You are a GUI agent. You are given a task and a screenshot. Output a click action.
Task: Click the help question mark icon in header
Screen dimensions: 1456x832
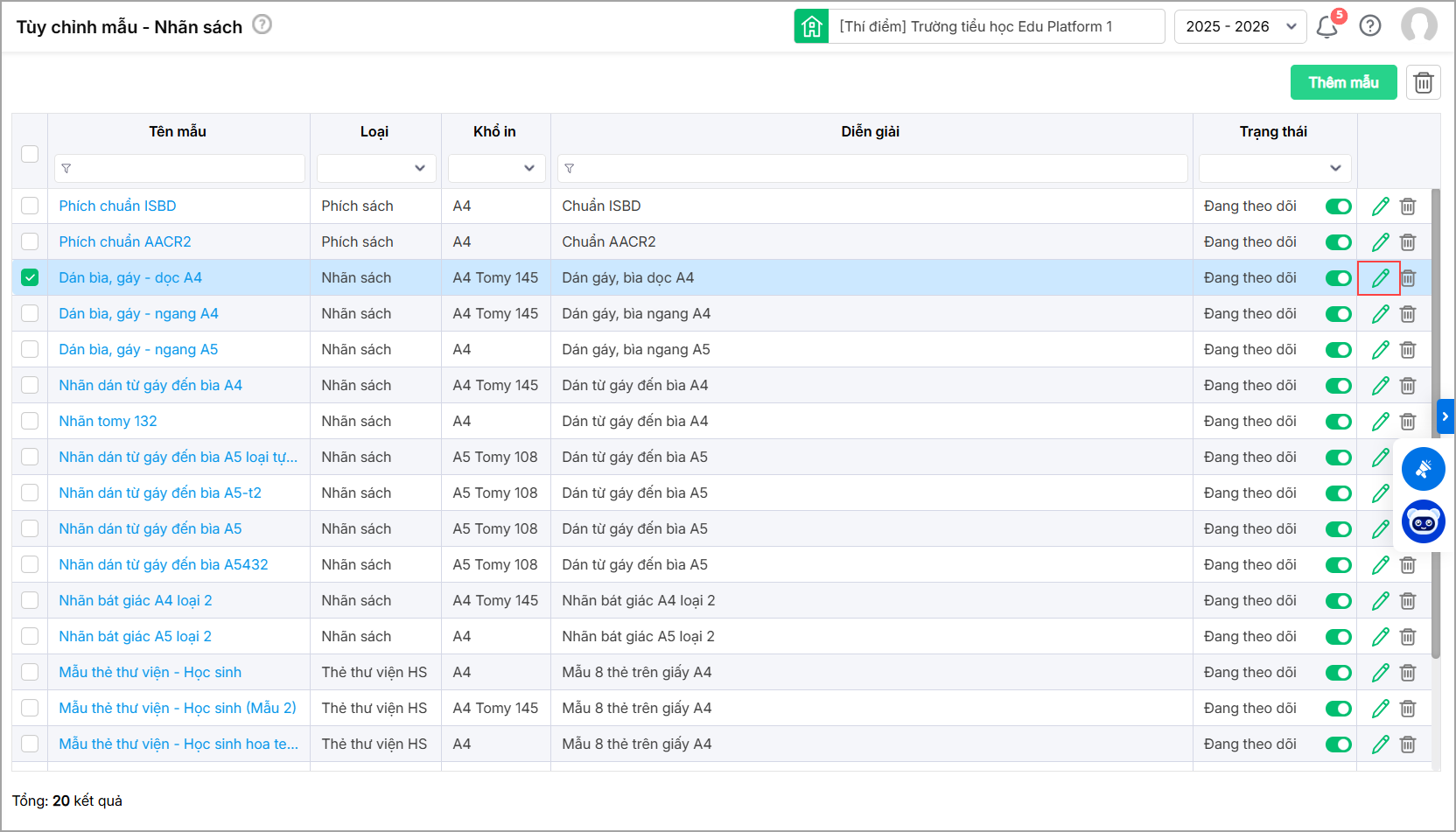[x=1370, y=26]
